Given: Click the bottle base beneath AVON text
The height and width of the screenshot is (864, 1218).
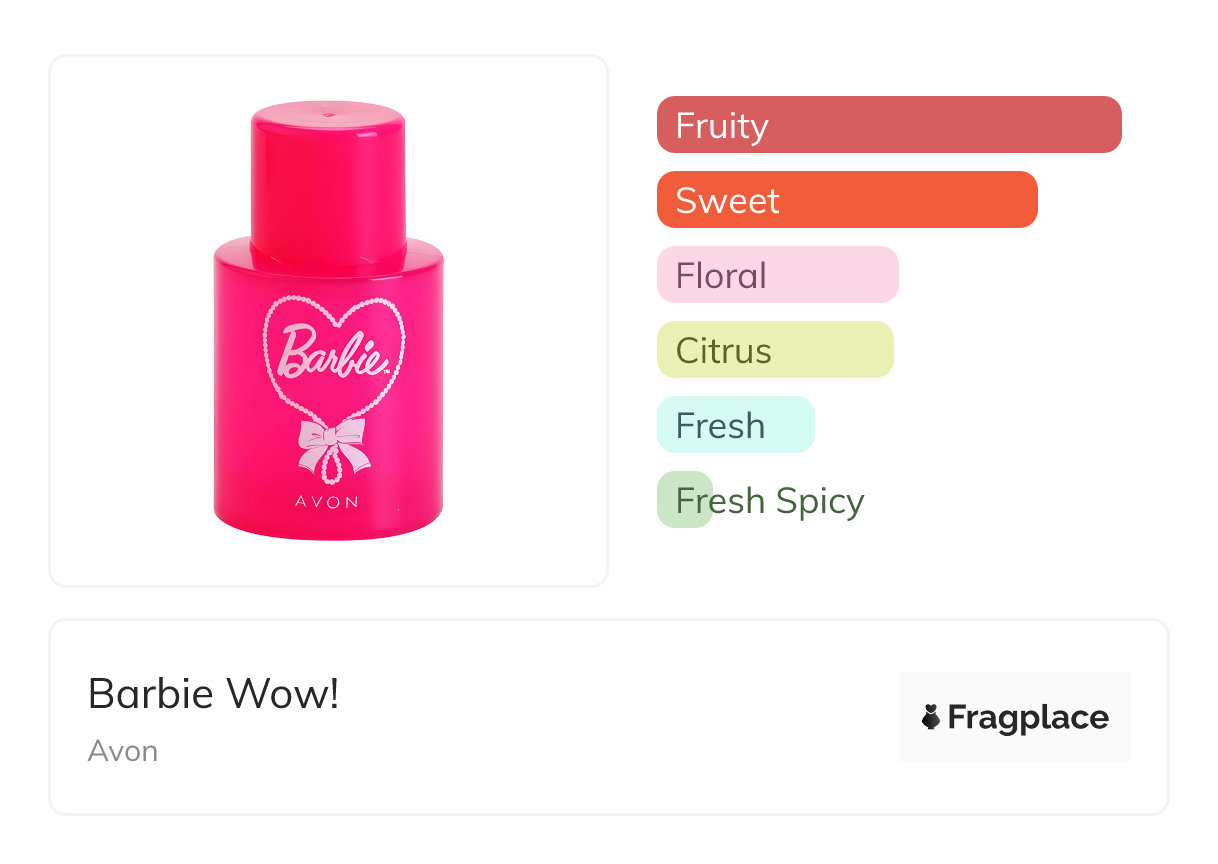Looking at the screenshot, I should click(x=328, y=525).
